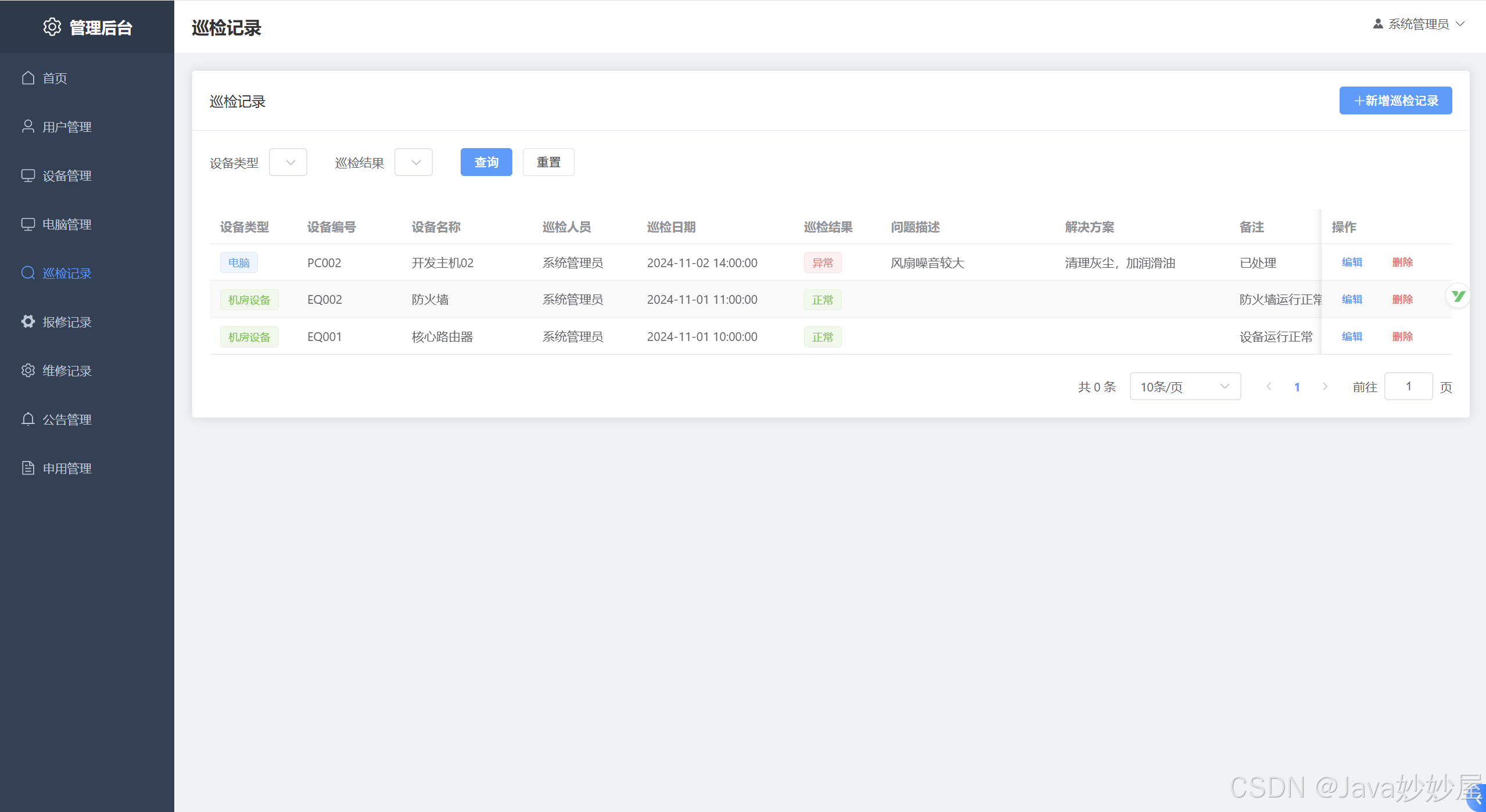Click the 设备运行正常 remark cell
Image resolution: width=1486 pixels, height=812 pixels.
1276,337
